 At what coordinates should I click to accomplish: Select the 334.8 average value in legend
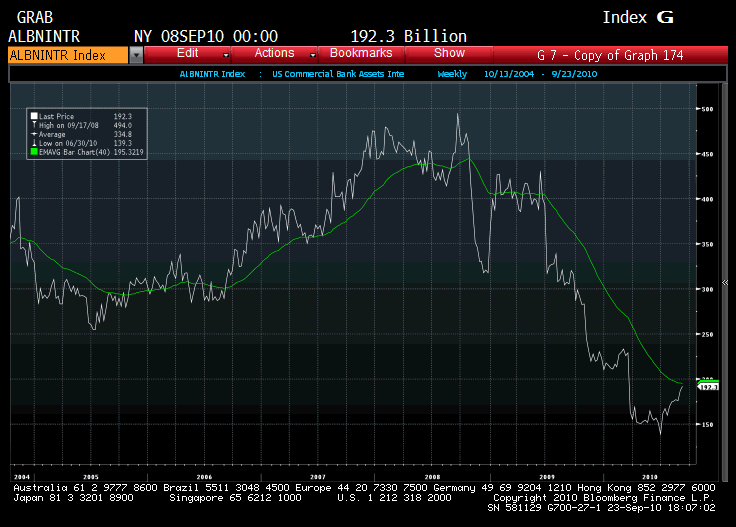click(123, 134)
